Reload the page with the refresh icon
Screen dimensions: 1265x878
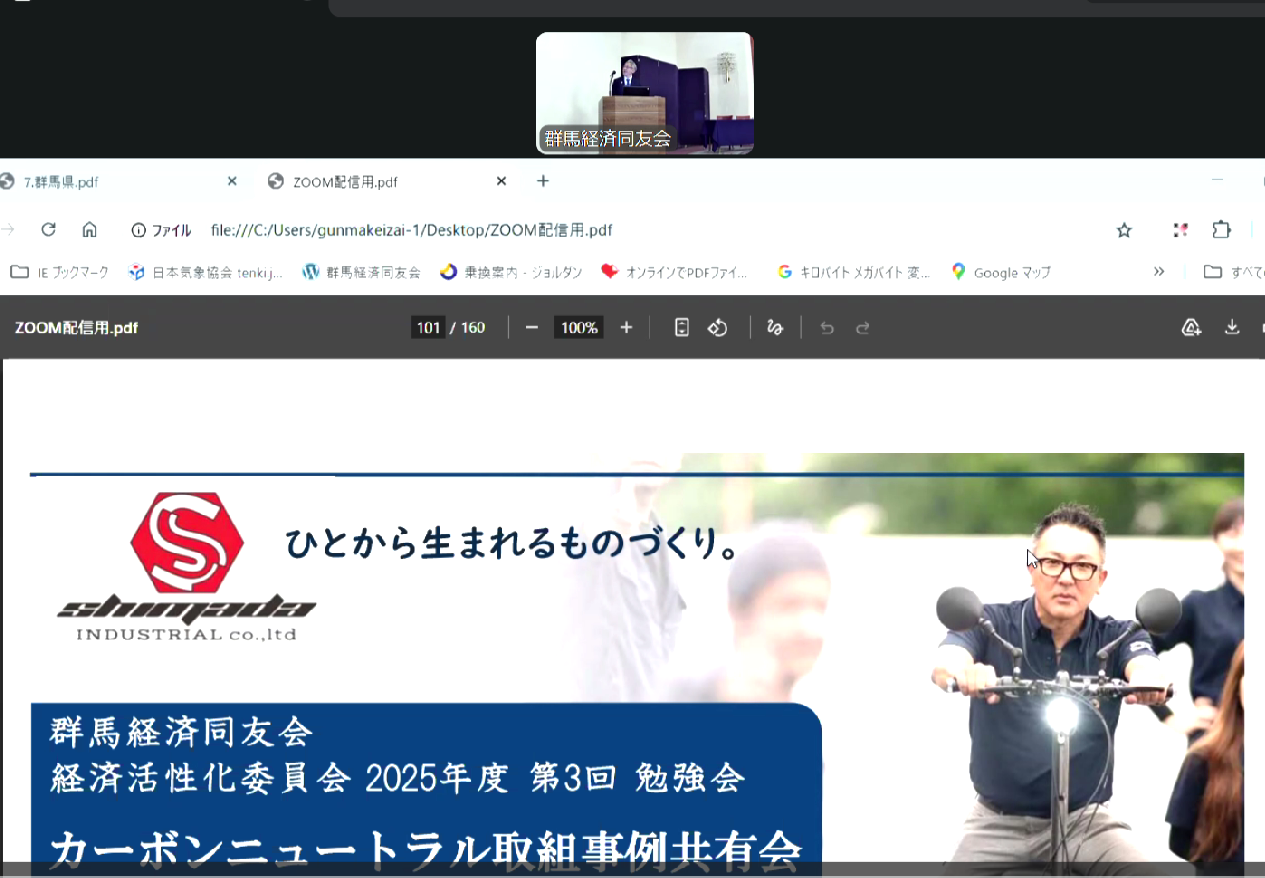pos(48,230)
